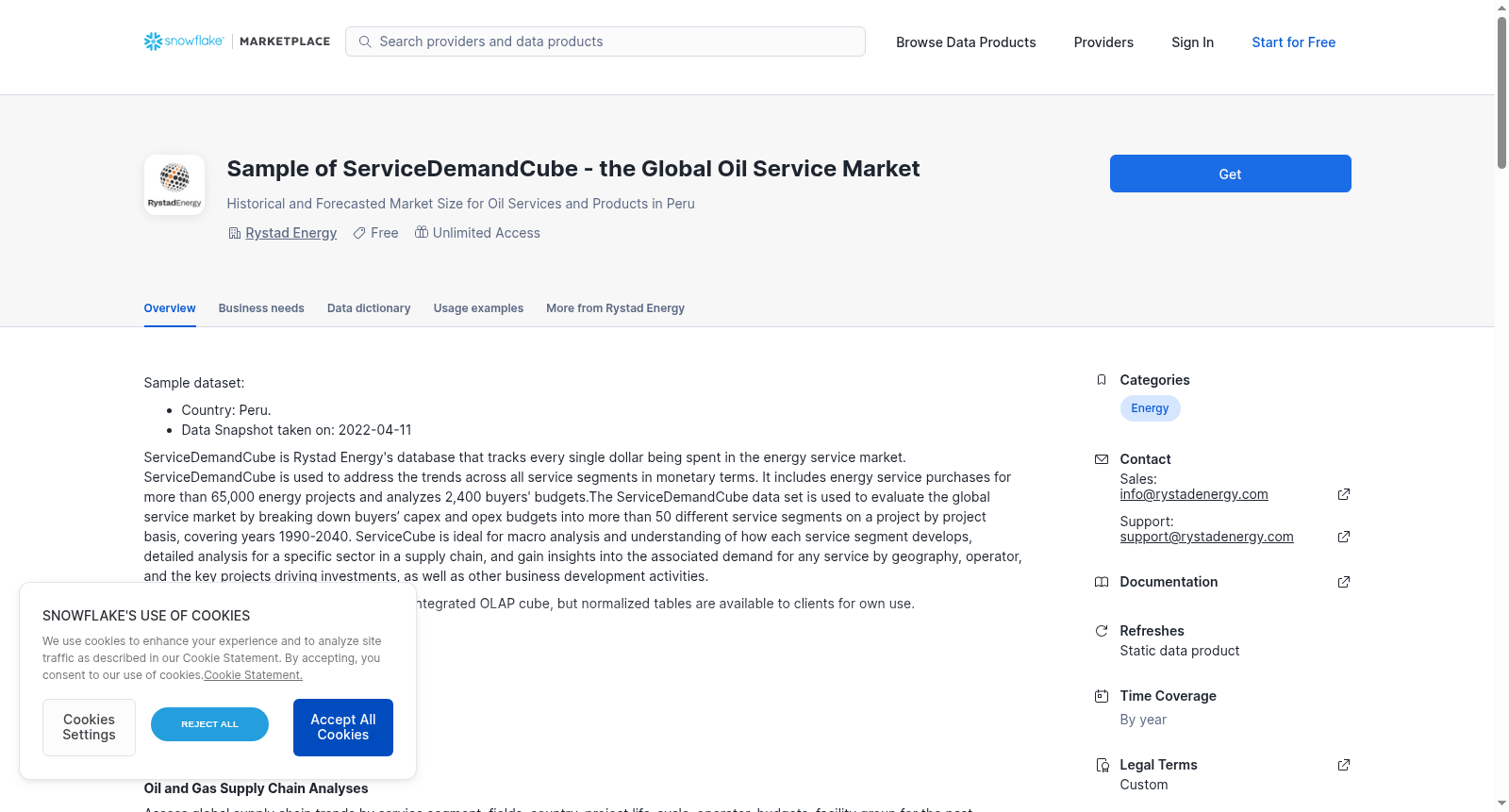Click the book icon beside Documentation
Screen dimensions: 1509x812
(x=1102, y=582)
